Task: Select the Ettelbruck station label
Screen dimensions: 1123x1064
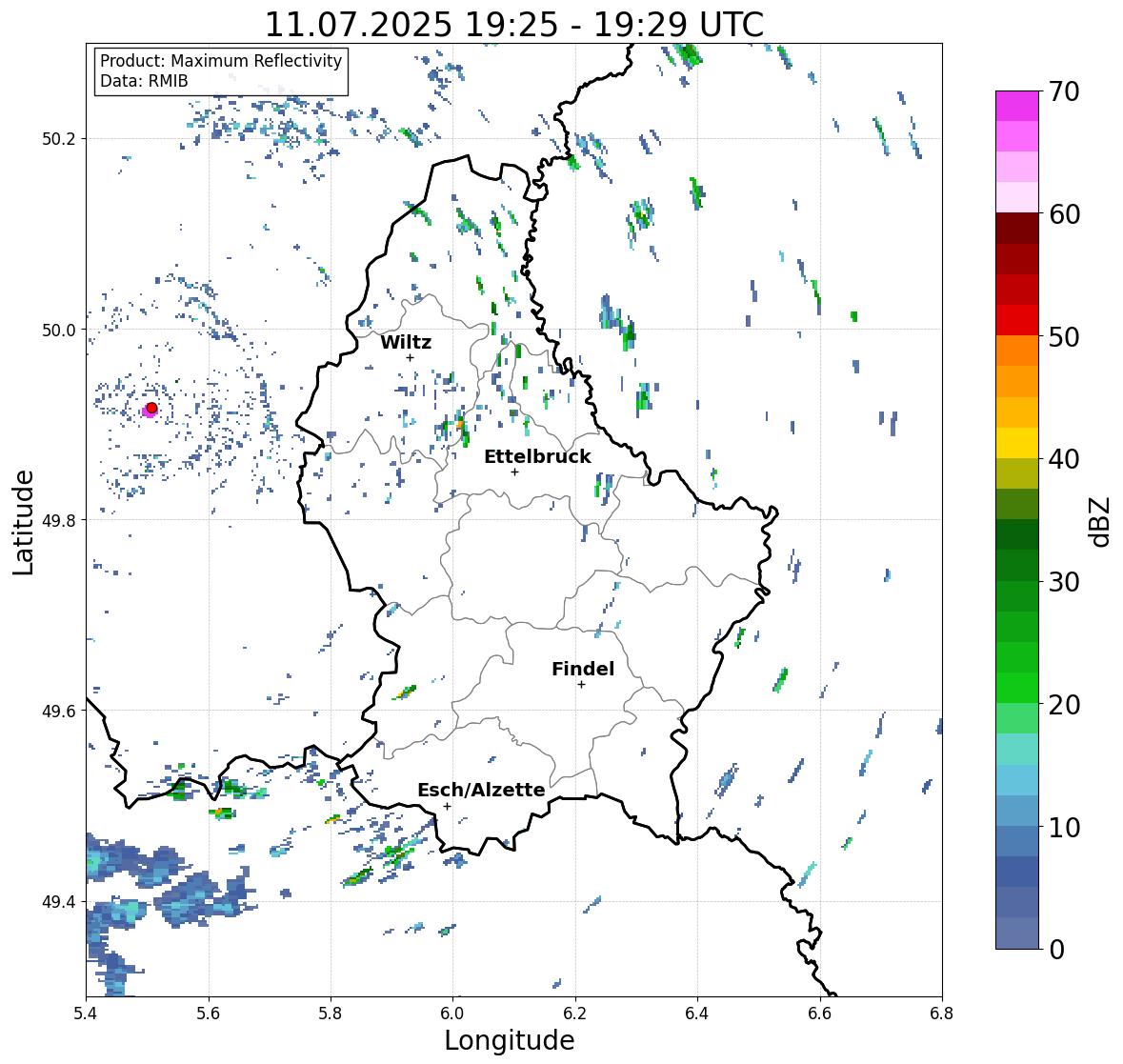Action: tap(537, 457)
